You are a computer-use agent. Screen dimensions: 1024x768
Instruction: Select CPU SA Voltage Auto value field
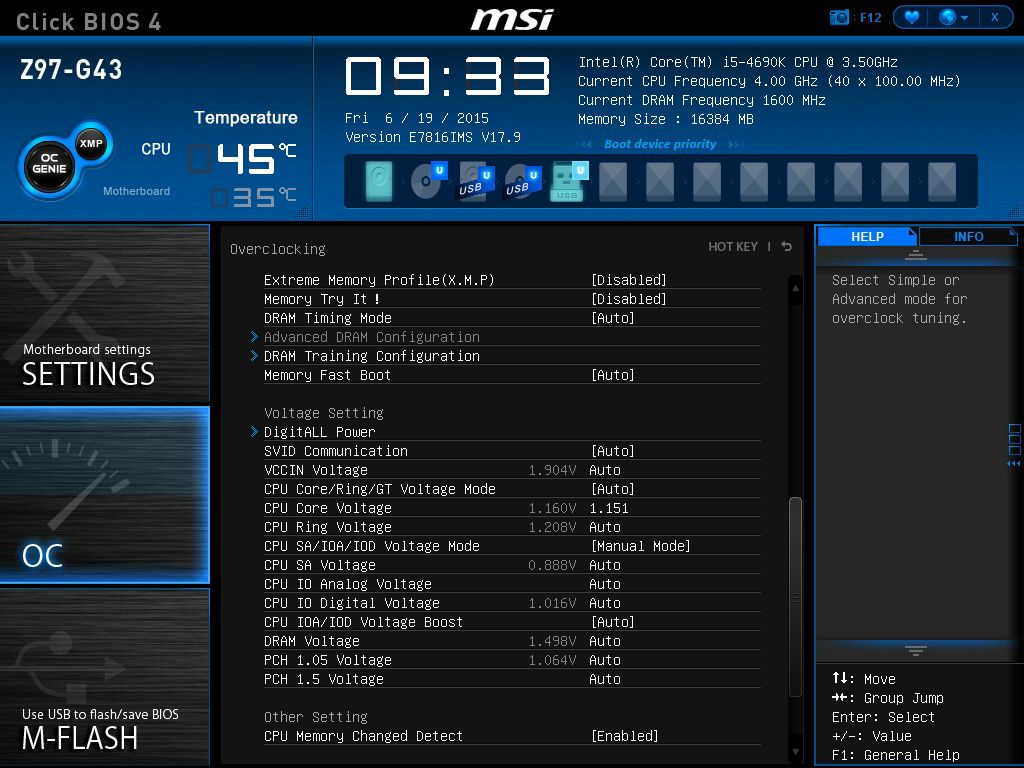(605, 564)
